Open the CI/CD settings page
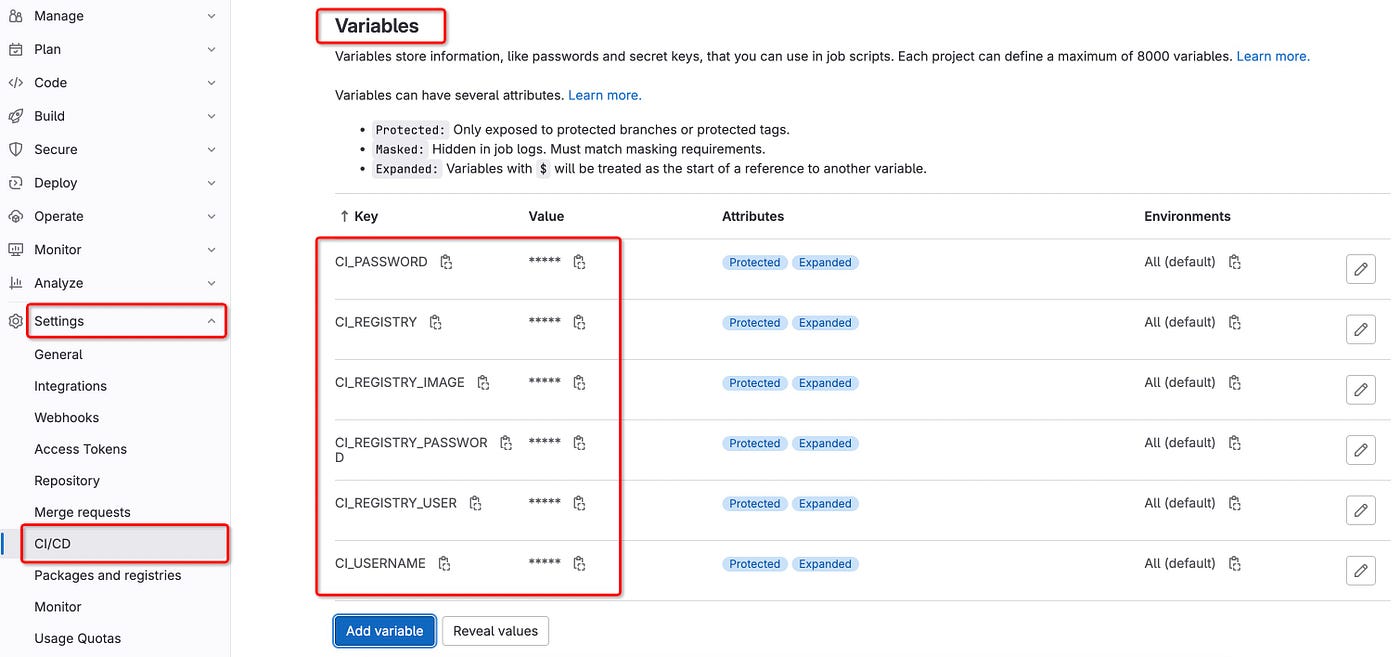This screenshot has width=1400, height=657. tap(125, 544)
